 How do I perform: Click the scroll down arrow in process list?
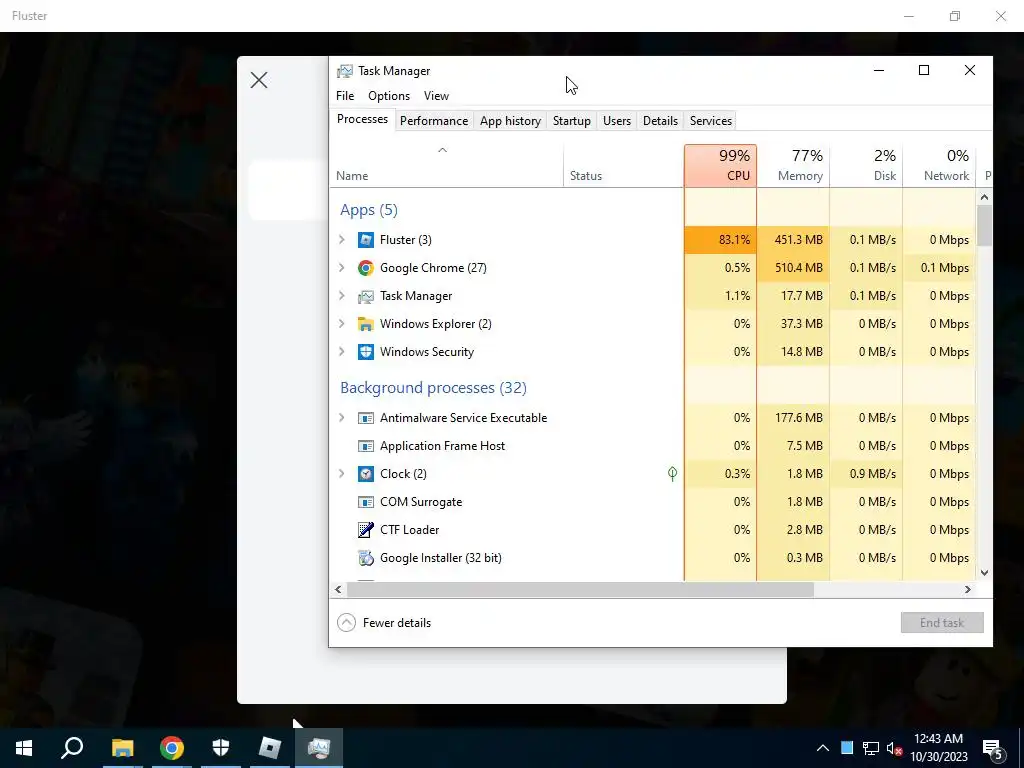click(x=984, y=573)
